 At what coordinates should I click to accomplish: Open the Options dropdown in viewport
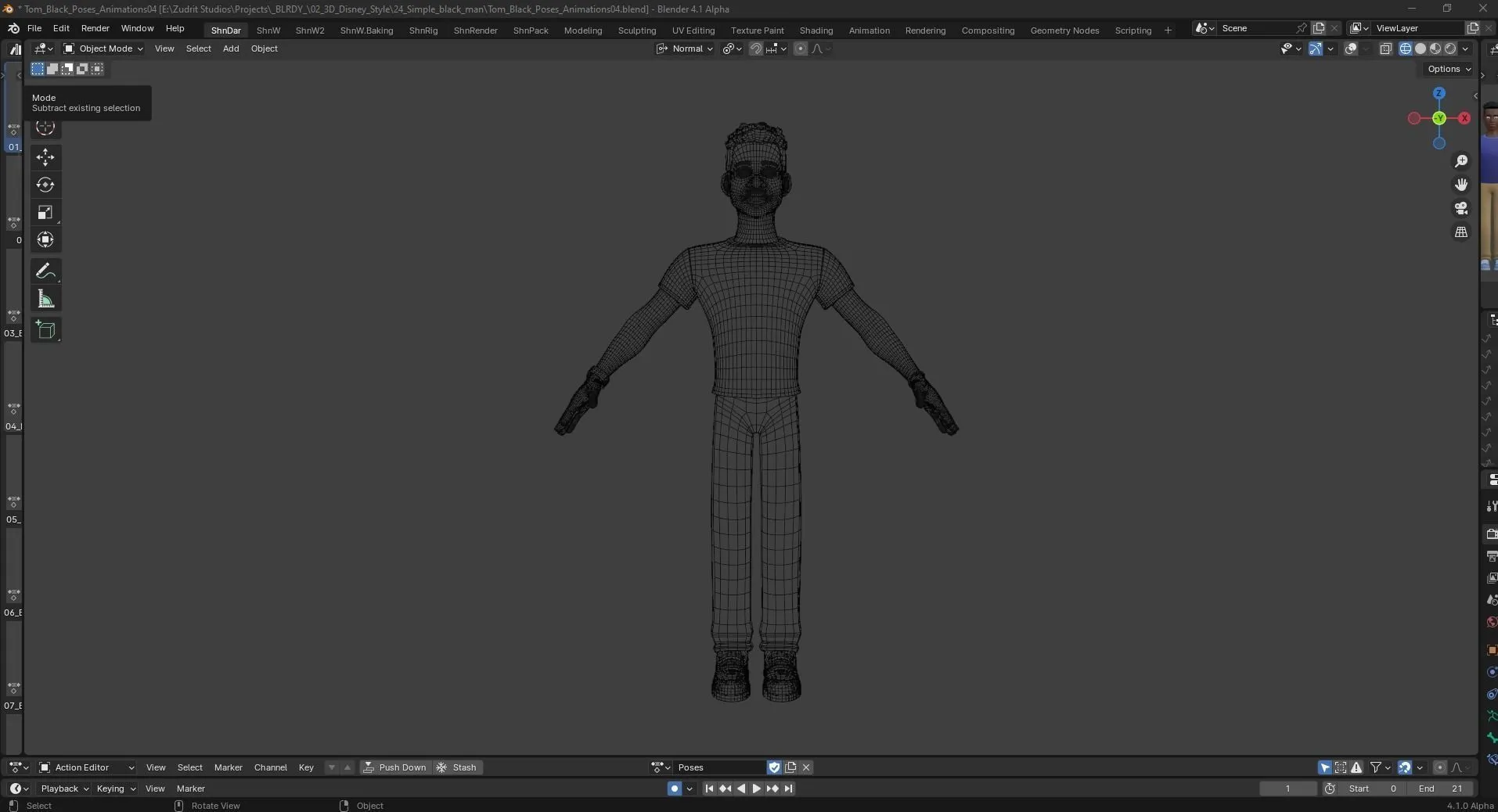point(1448,69)
